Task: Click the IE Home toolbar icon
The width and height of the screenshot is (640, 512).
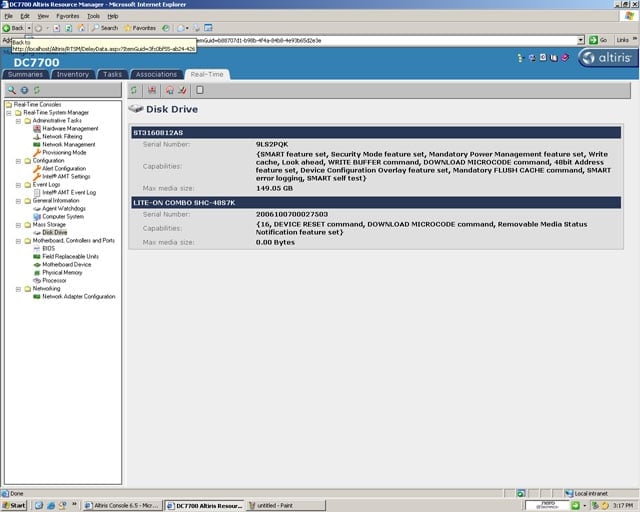Action: click(81, 28)
